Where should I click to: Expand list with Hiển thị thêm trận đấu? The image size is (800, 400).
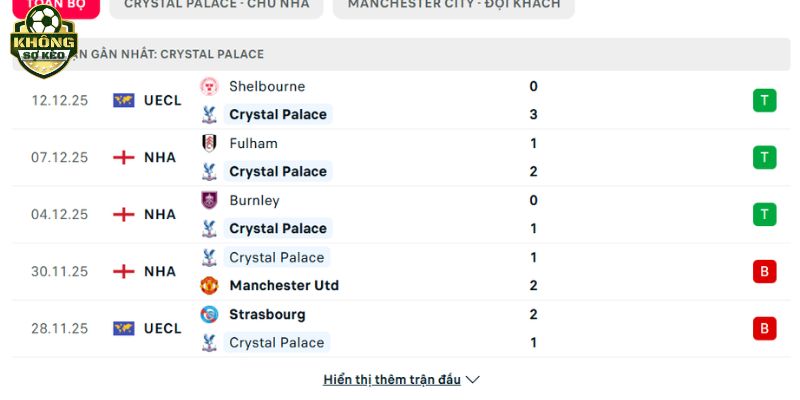click(392, 380)
